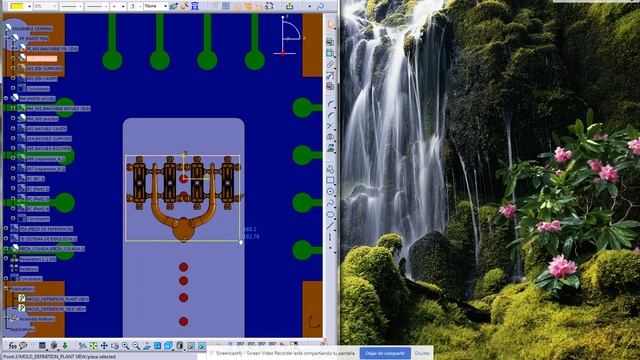Toggle the Hide/Show icon in bottom toolbar
640x360 pixels.
pos(191,346)
